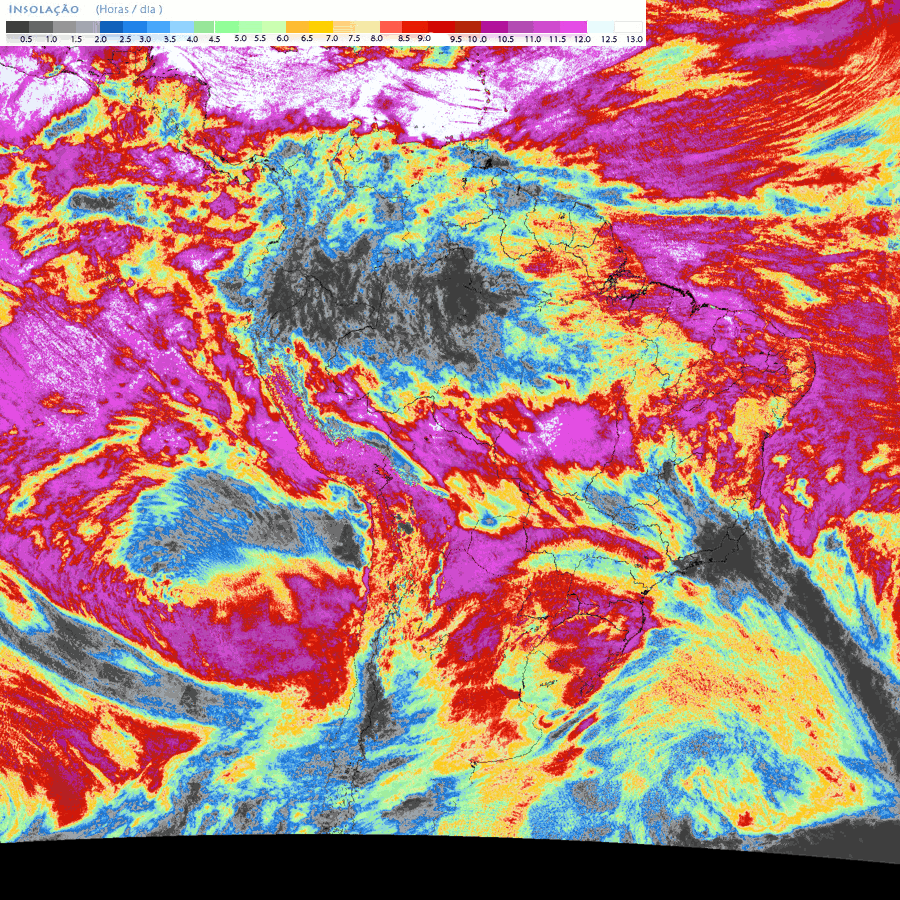Select the bright red swatch above 9.0
This screenshot has height=900, width=900.
[415, 27]
